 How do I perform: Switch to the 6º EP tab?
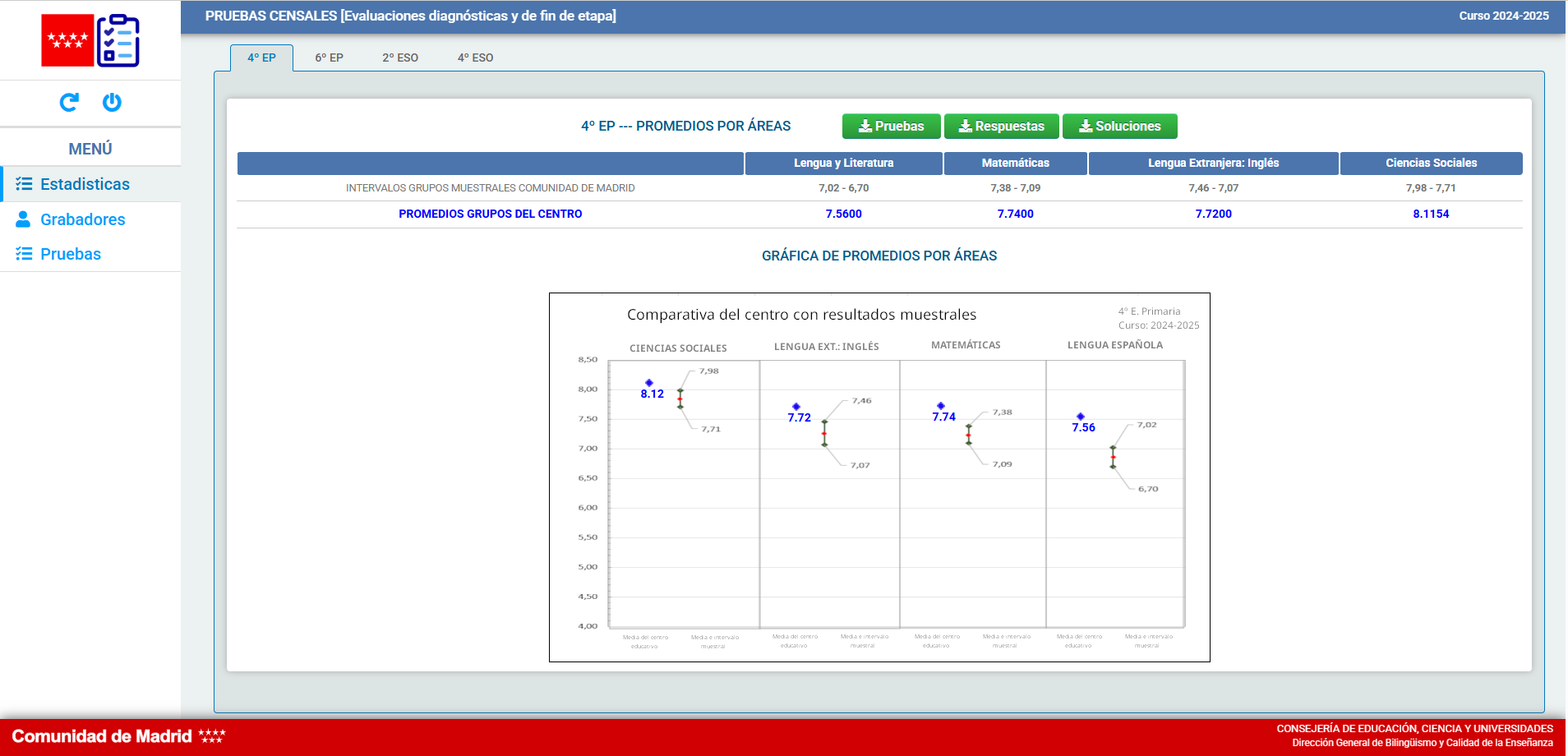click(x=329, y=58)
